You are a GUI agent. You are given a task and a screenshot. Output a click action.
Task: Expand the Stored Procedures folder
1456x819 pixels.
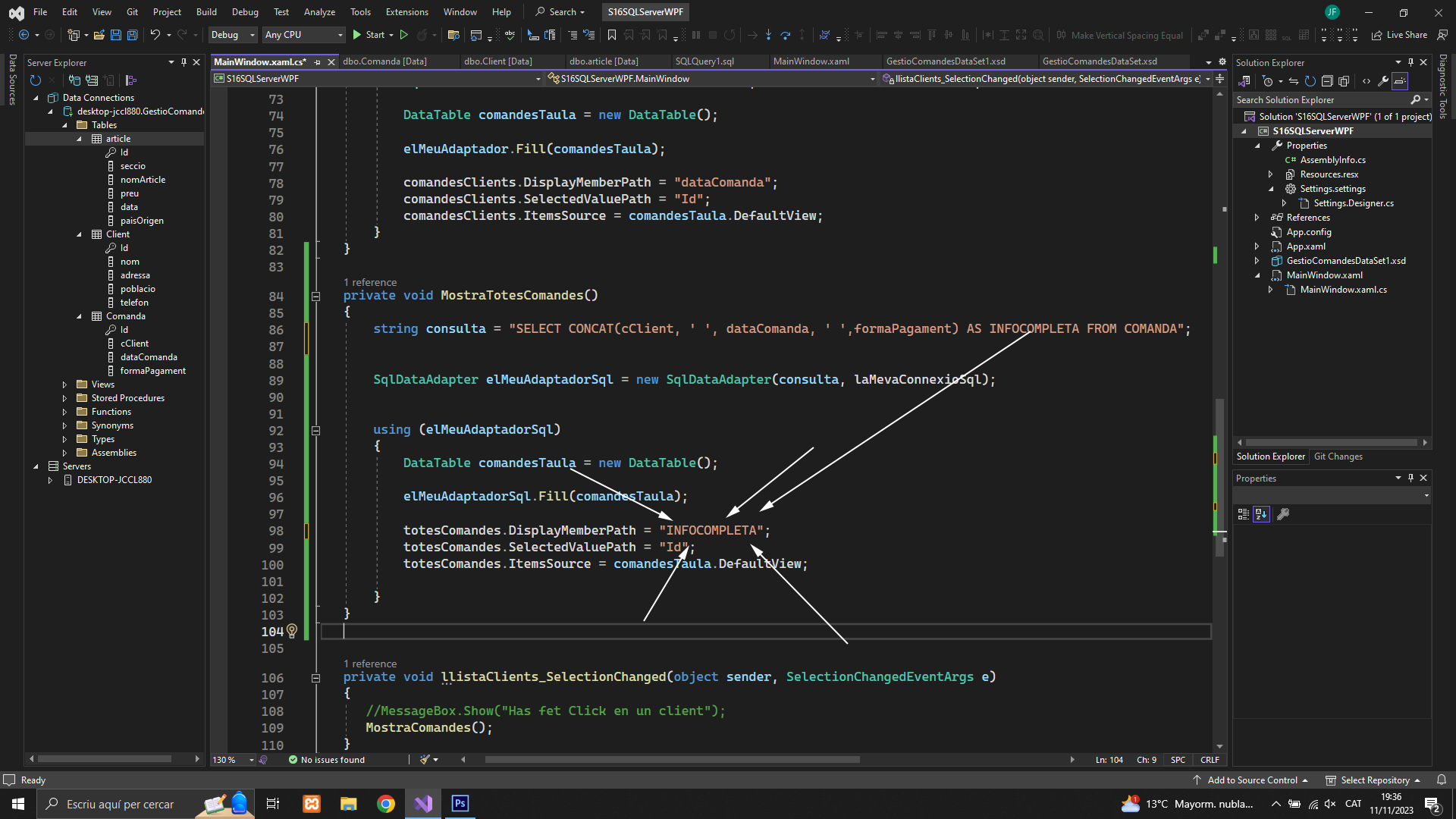[x=64, y=398]
